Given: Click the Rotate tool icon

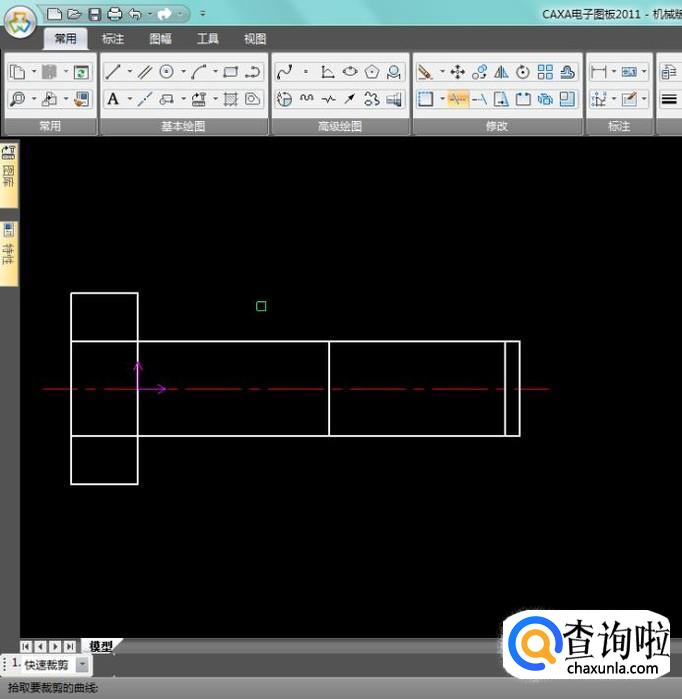Looking at the screenshot, I should (x=523, y=72).
